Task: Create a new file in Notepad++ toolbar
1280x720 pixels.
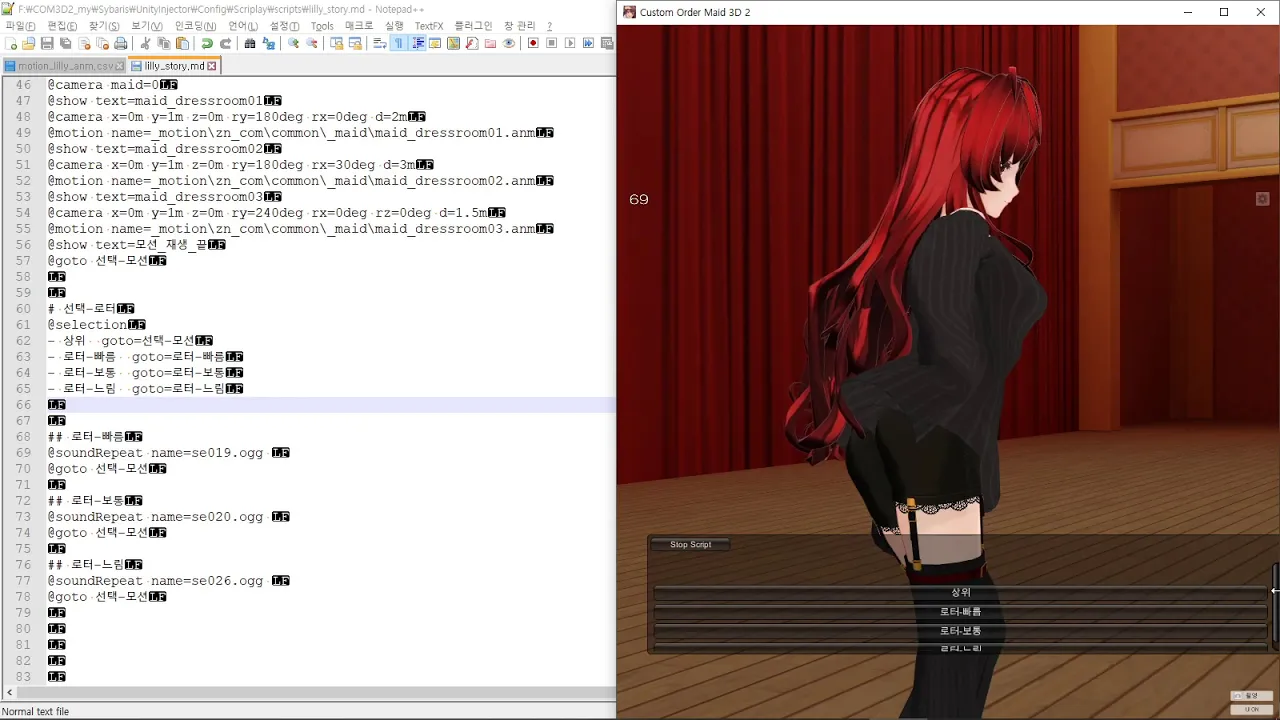Action: (x=10, y=43)
